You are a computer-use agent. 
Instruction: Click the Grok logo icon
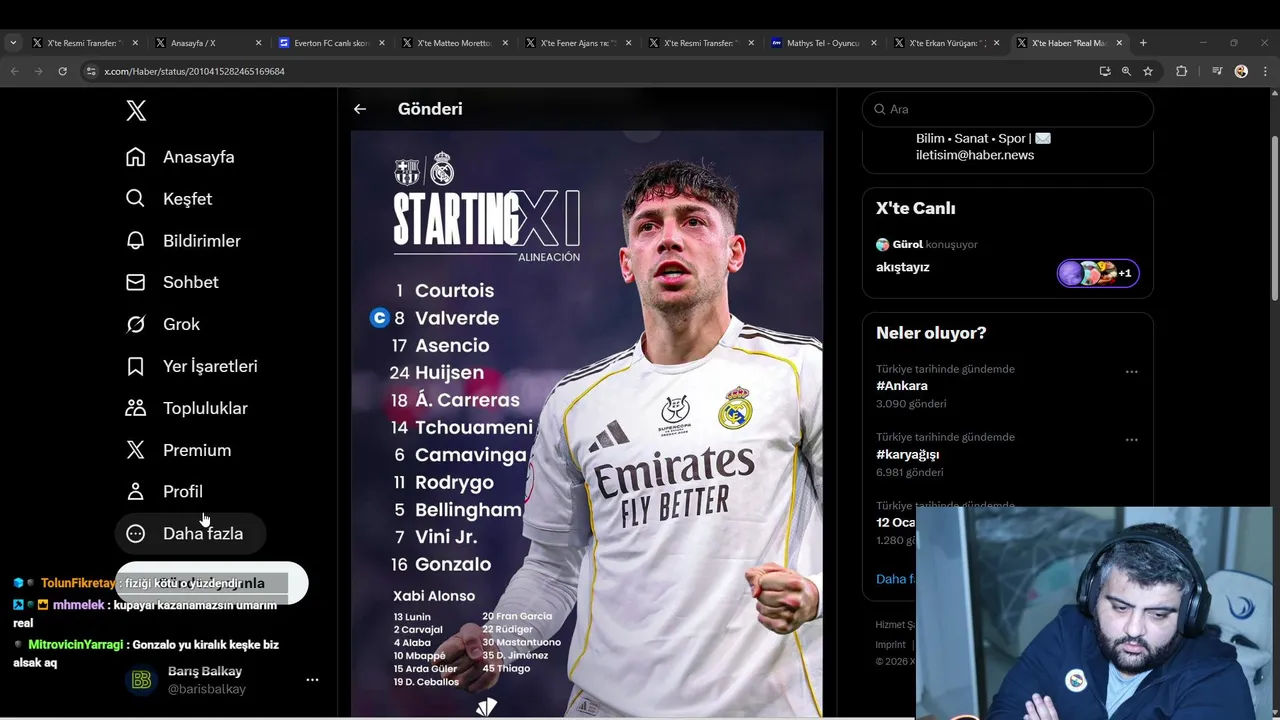click(135, 324)
